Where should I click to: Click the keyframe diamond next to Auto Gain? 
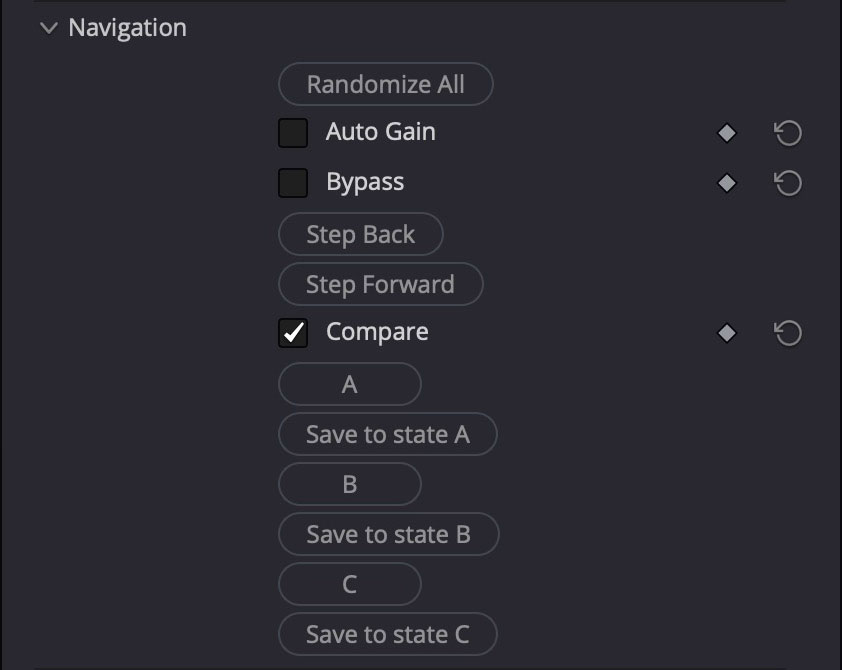726,132
